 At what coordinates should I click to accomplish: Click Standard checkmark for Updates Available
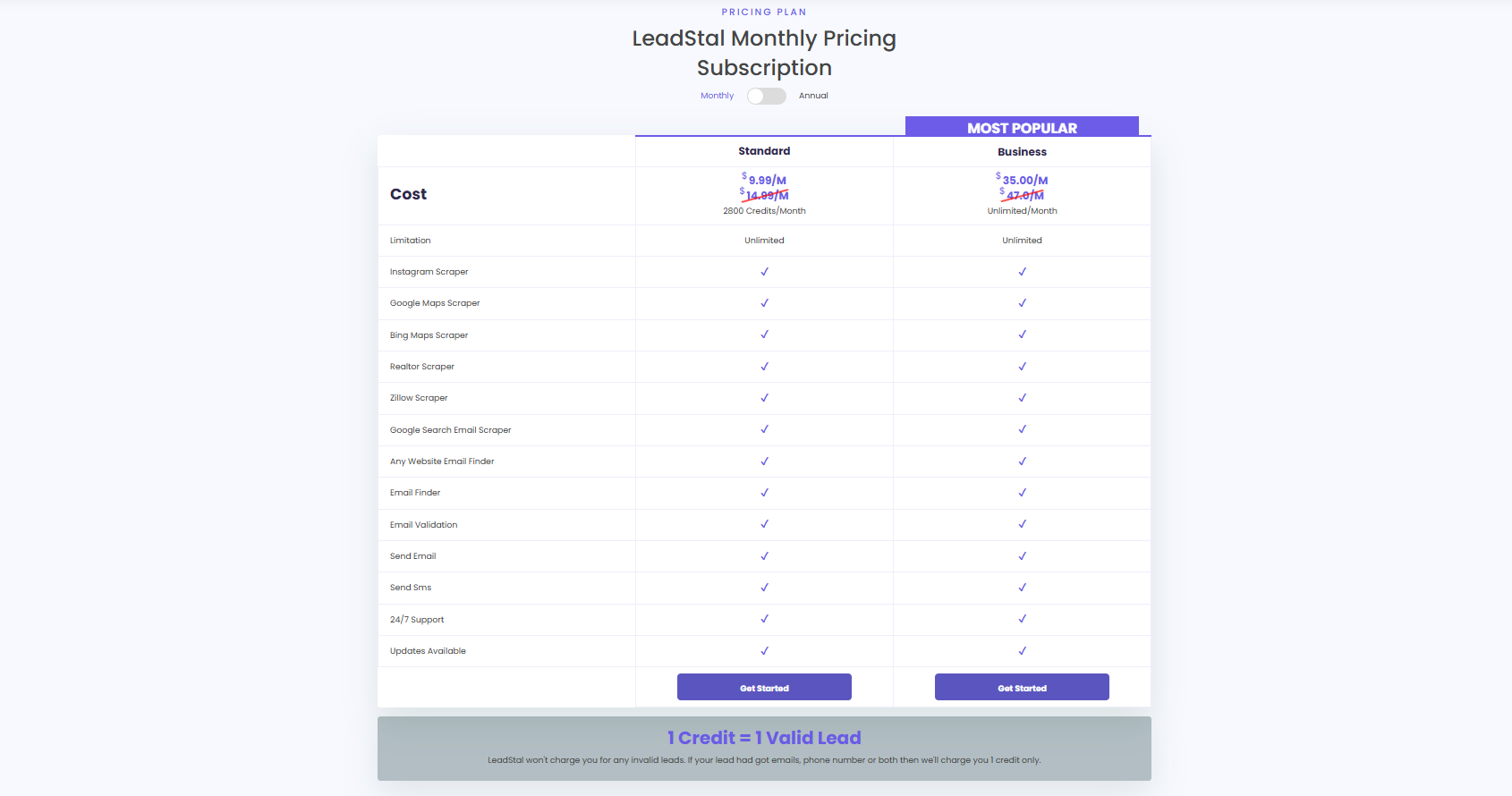coord(764,651)
